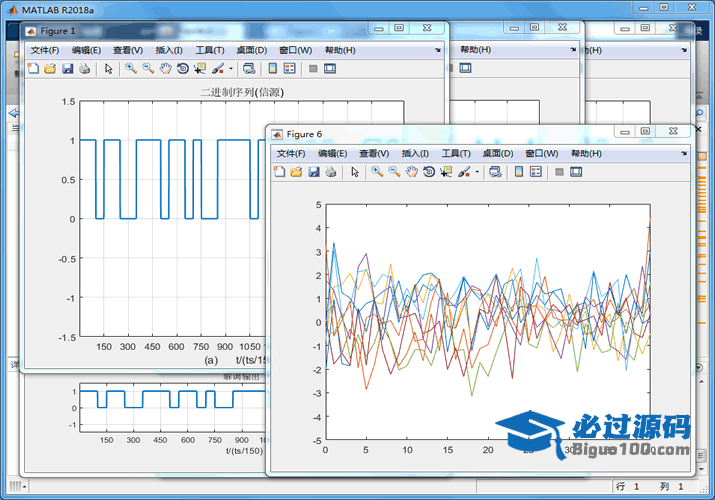715x500 pixels.
Task: Open 桌面(D) menu in Figure 6
Action: (498, 154)
